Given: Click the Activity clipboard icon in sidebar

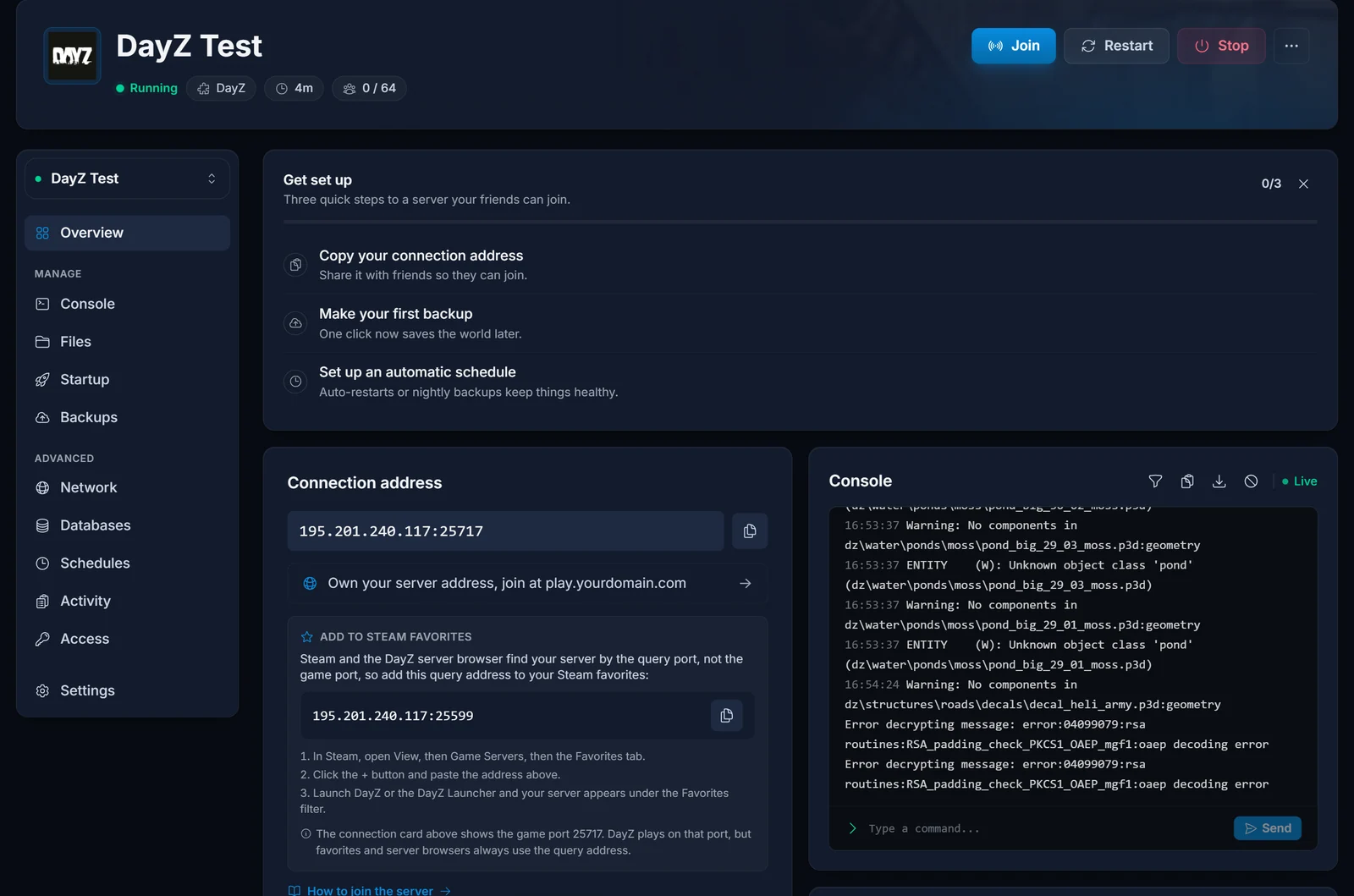Looking at the screenshot, I should 42,601.
